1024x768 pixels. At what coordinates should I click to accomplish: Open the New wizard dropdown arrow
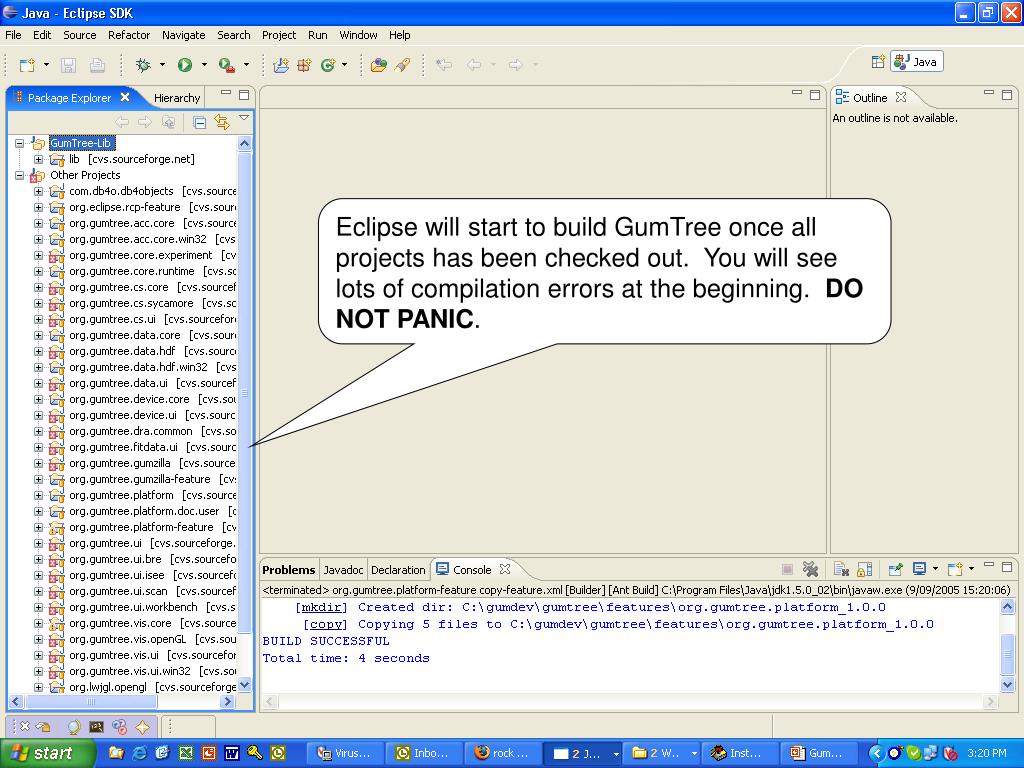[x=46, y=65]
